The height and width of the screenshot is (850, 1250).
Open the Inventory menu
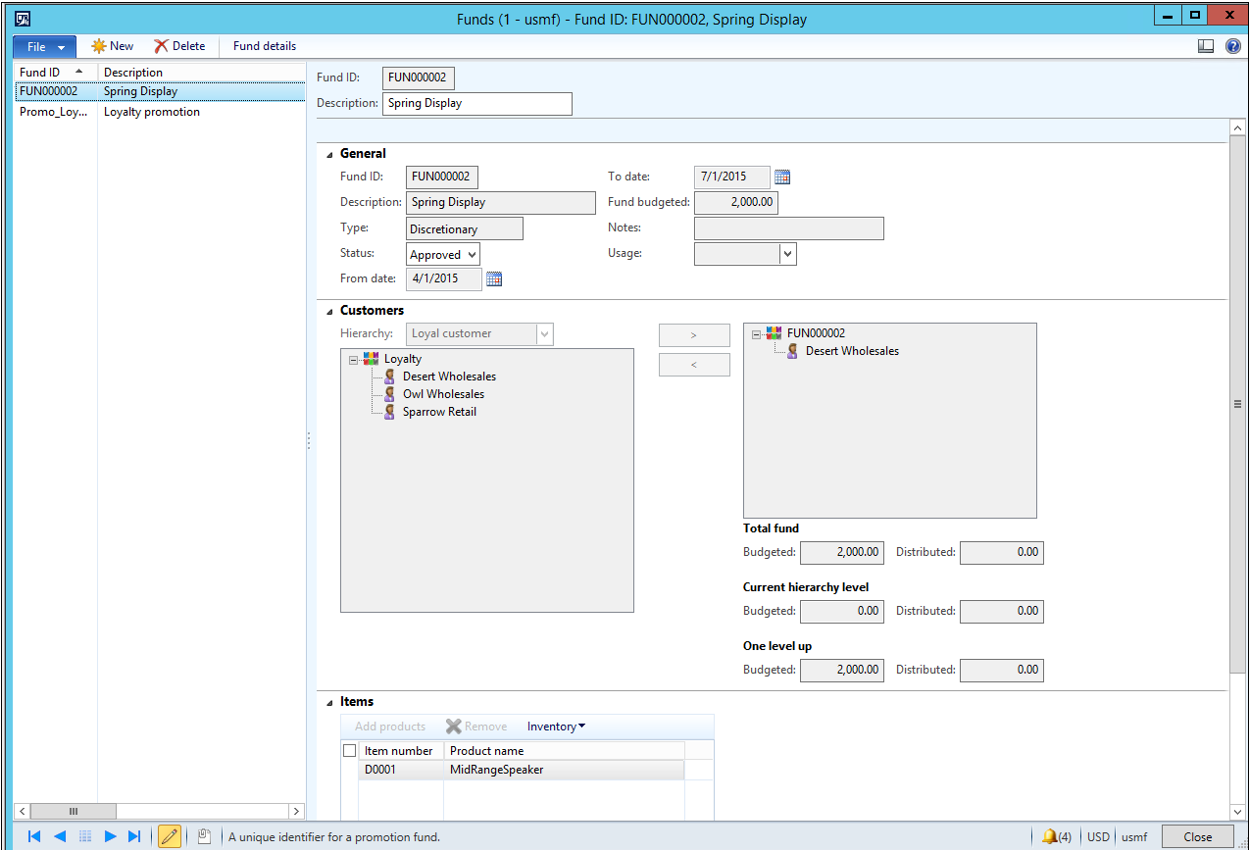(556, 726)
